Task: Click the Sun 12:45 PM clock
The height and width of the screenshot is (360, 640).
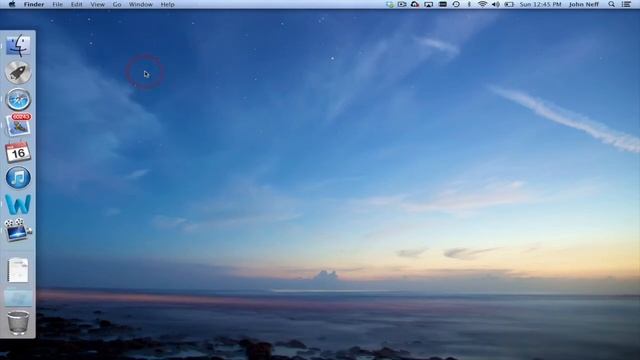Action: tap(540, 4)
